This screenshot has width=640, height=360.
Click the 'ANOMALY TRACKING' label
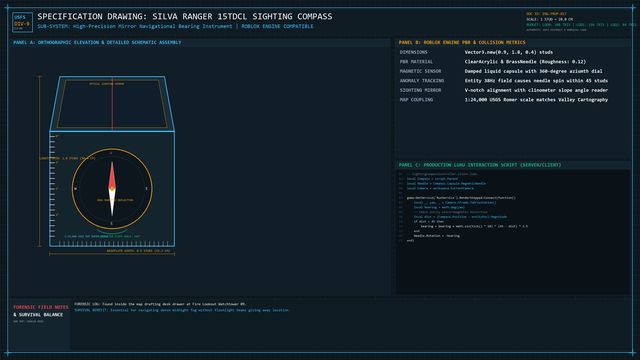tap(422, 81)
